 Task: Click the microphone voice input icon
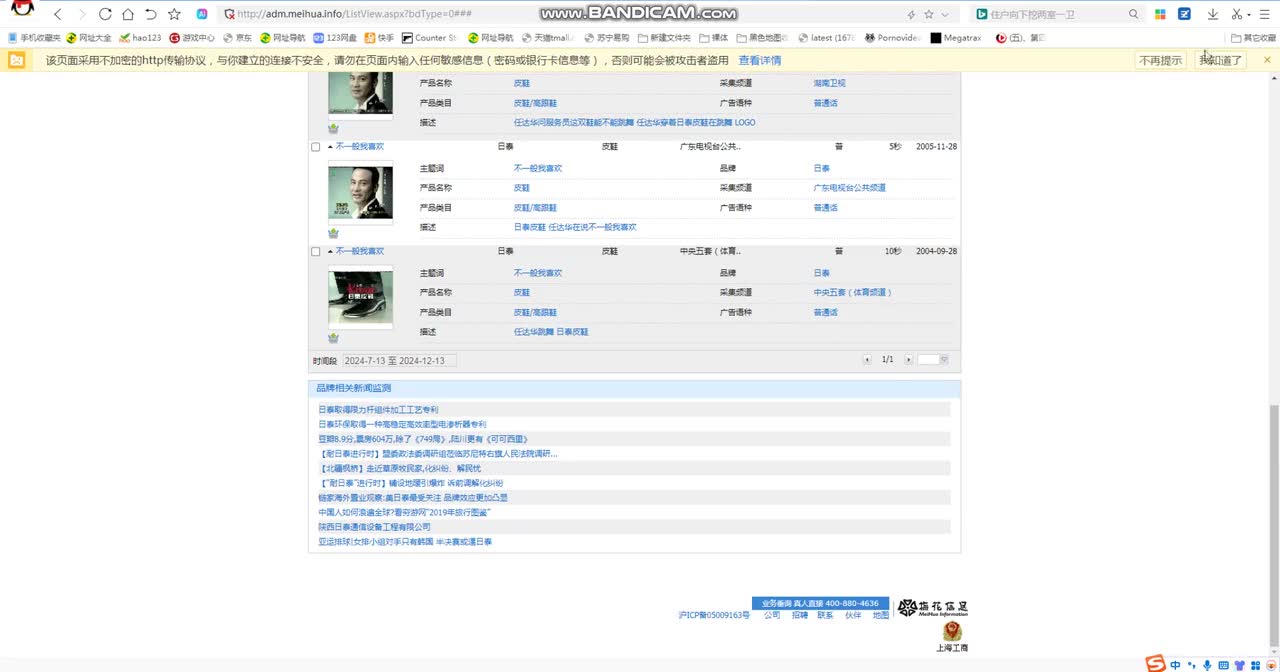click(x=1207, y=665)
